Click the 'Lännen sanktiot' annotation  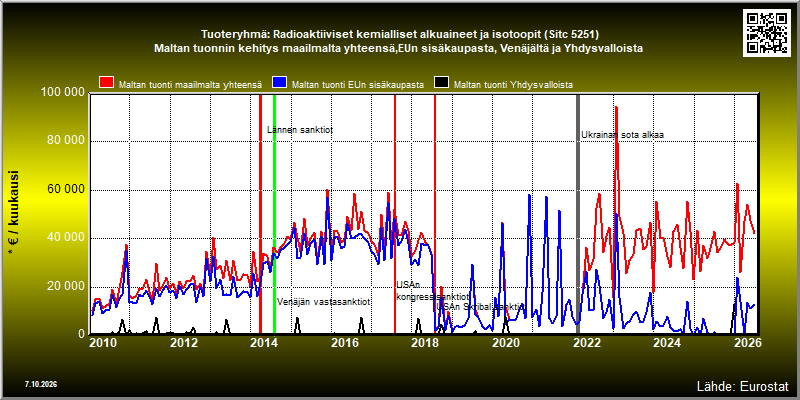(x=300, y=130)
